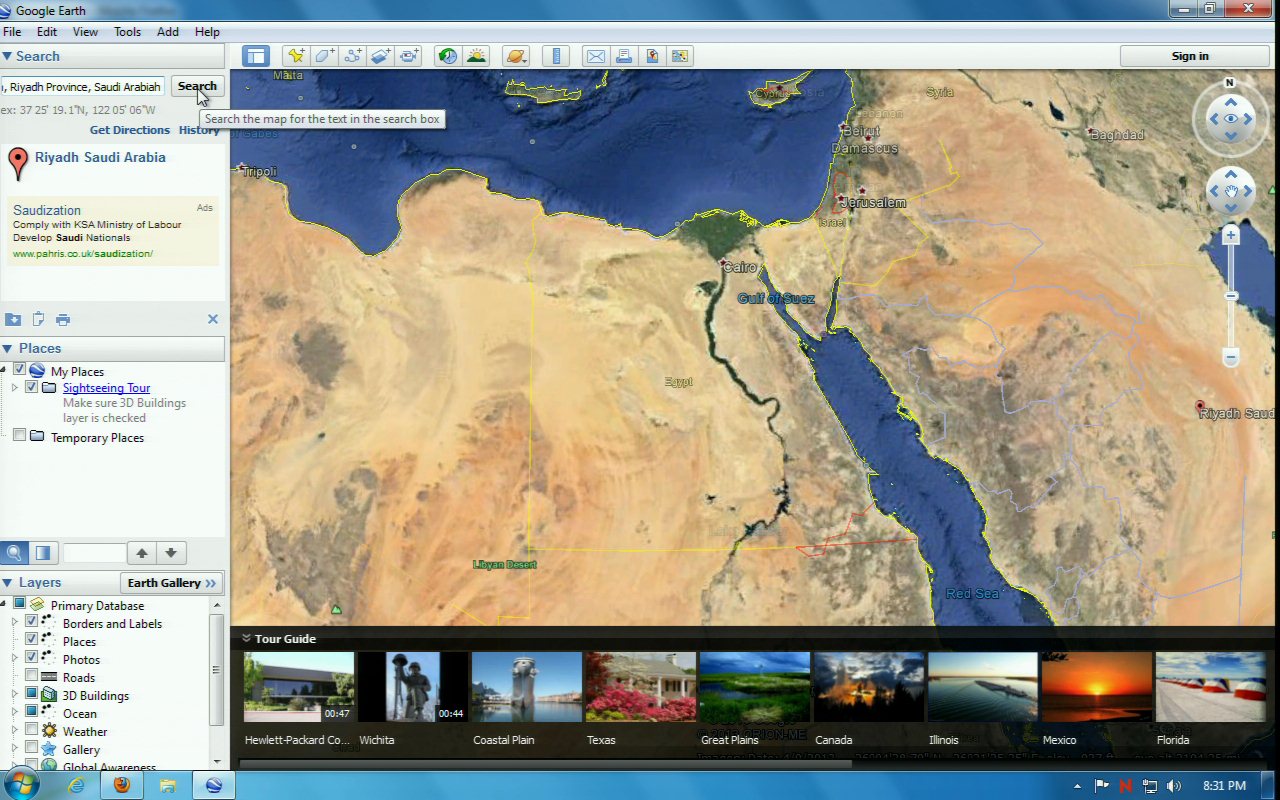Image resolution: width=1280 pixels, height=800 pixels.
Task: Click the Get Directions link
Action: pyautogui.click(x=129, y=130)
